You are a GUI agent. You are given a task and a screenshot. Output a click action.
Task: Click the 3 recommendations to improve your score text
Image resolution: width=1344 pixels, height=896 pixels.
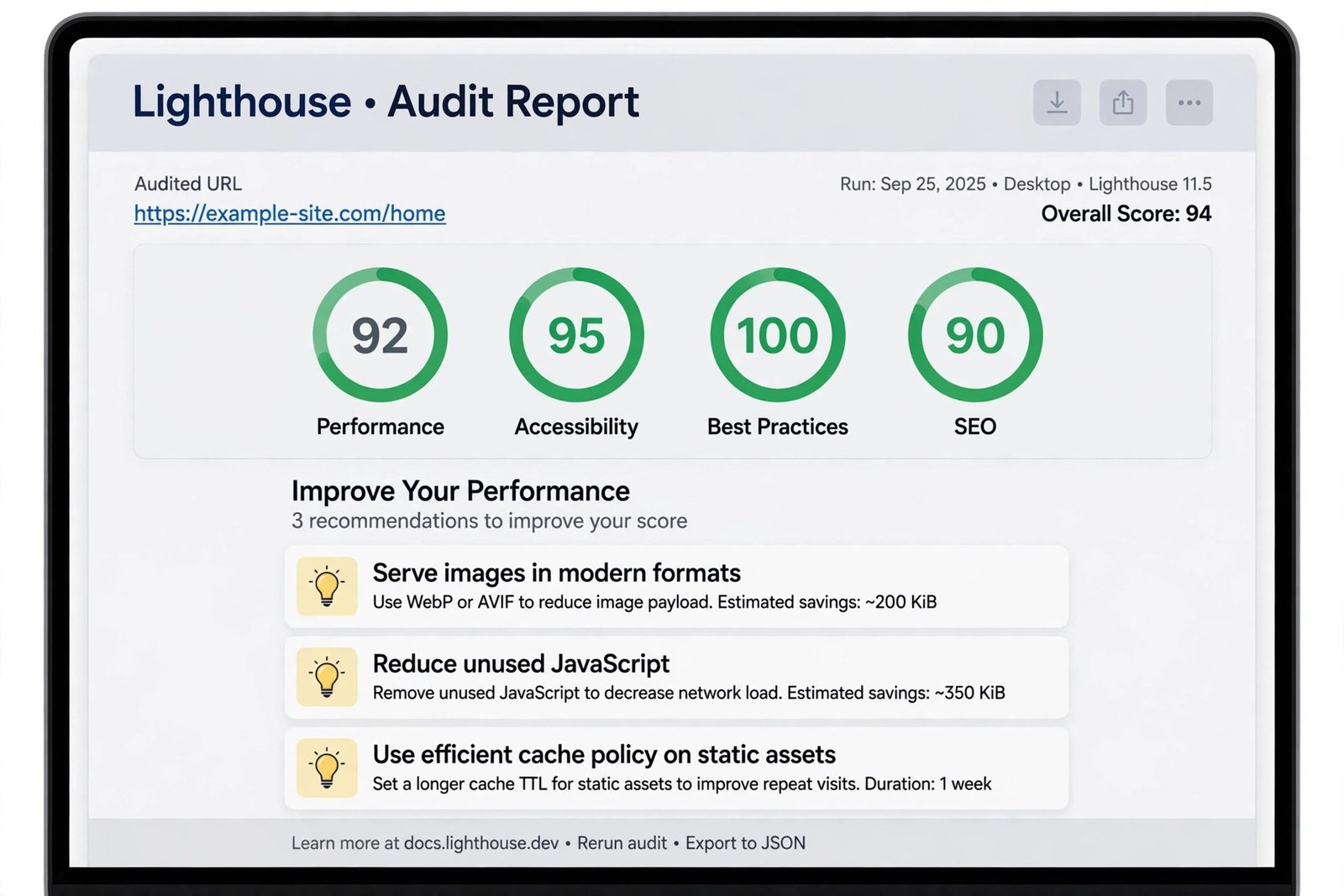point(489,521)
